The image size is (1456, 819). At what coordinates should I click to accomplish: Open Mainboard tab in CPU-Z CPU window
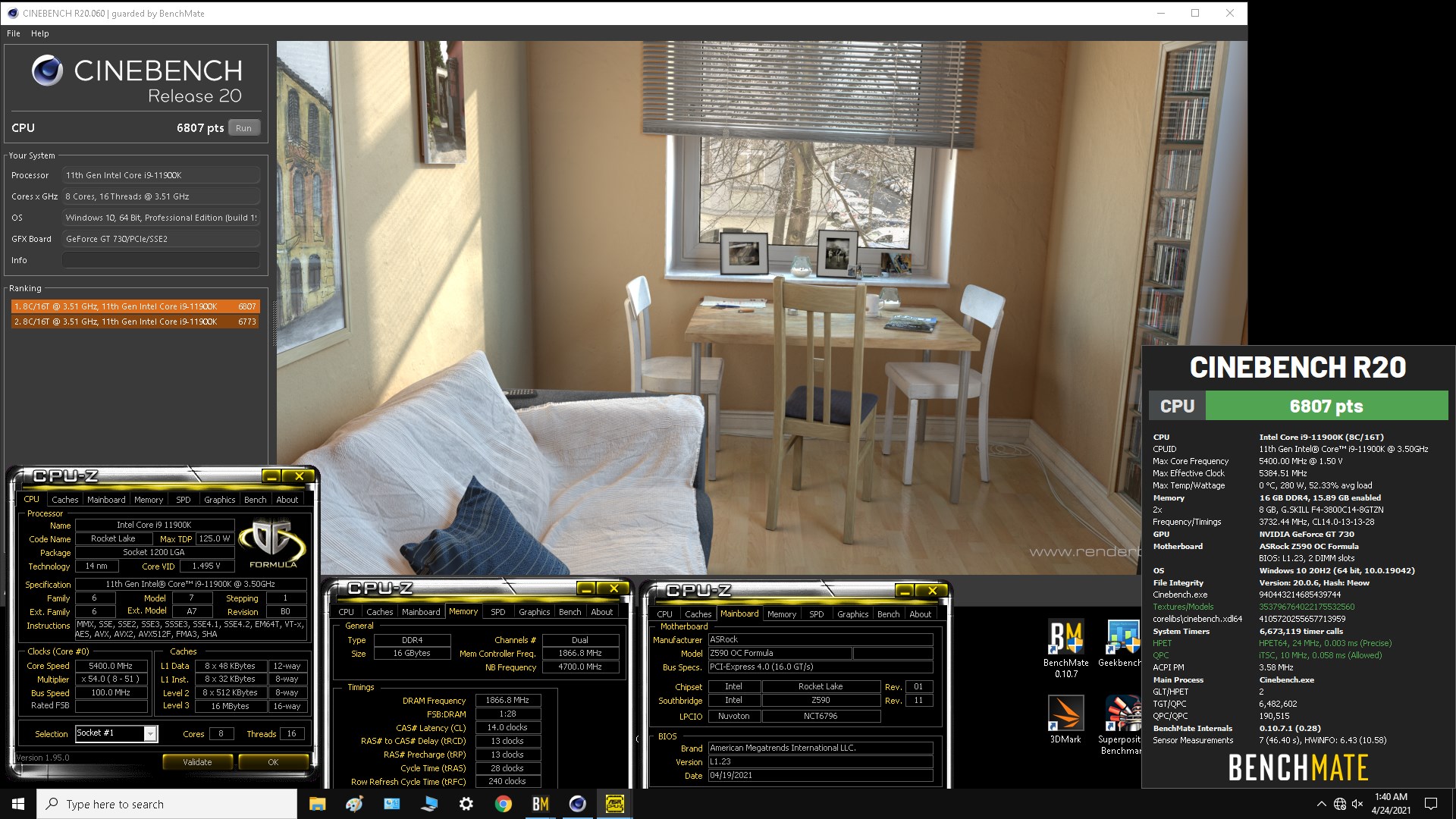[106, 500]
